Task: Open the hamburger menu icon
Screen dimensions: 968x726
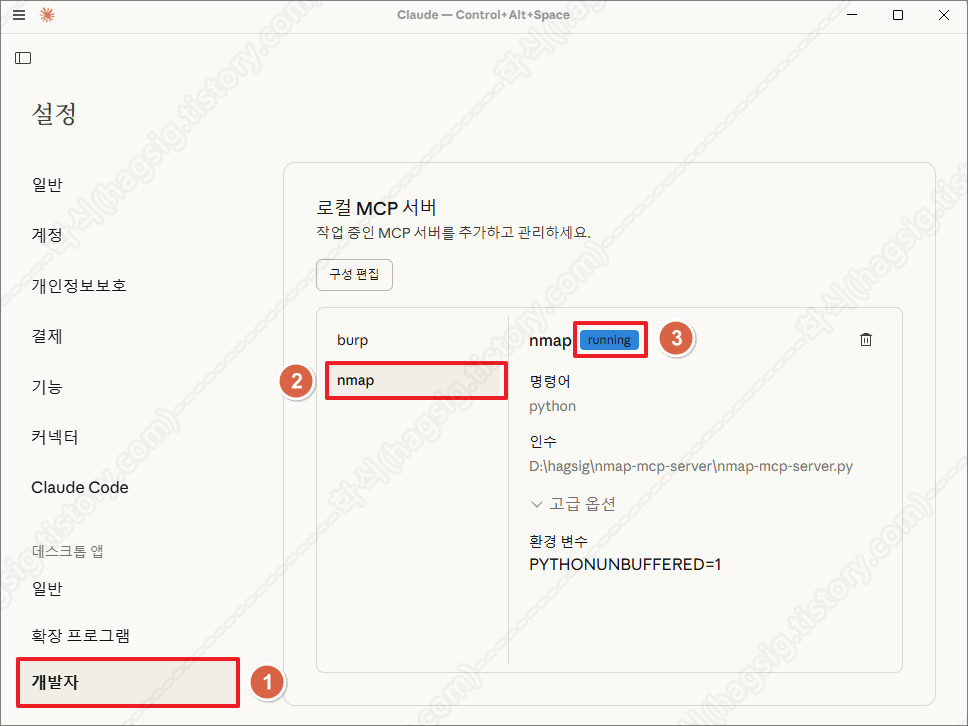Action: pos(19,15)
